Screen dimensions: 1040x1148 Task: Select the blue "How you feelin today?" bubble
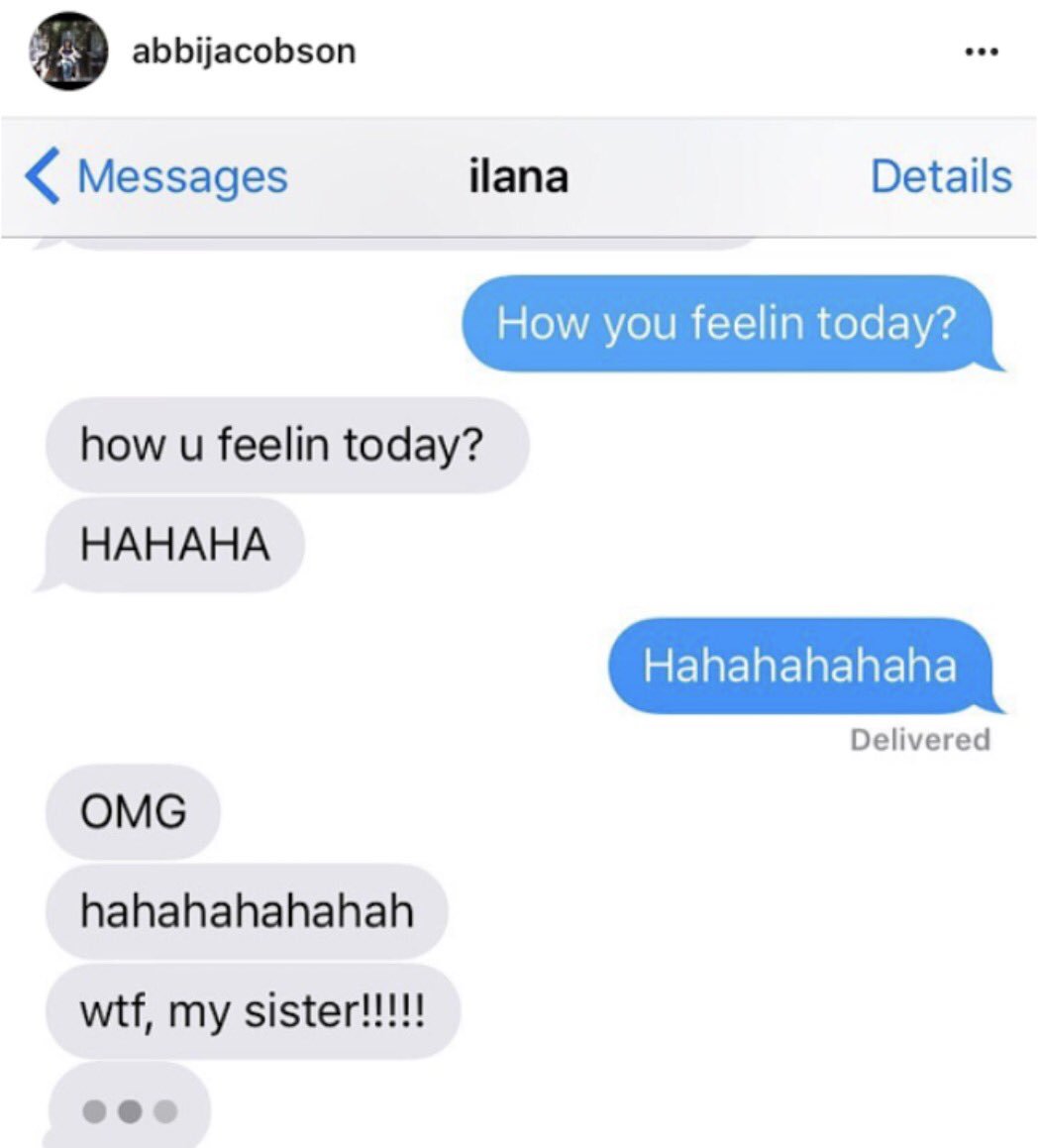pyautogui.click(x=731, y=323)
